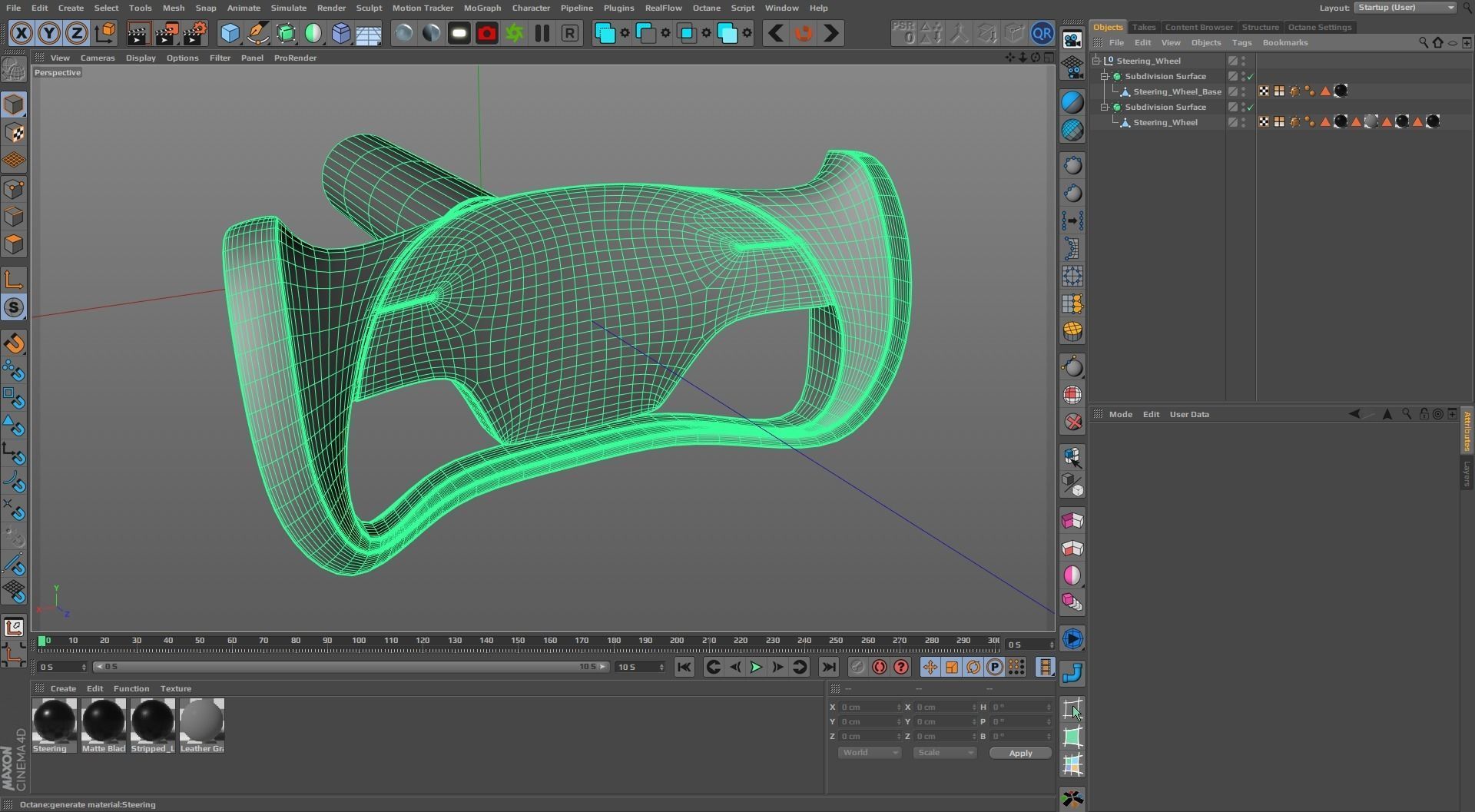This screenshot has height=812, width=1475.
Task: Select the Spline Pen tool
Action: [258, 33]
